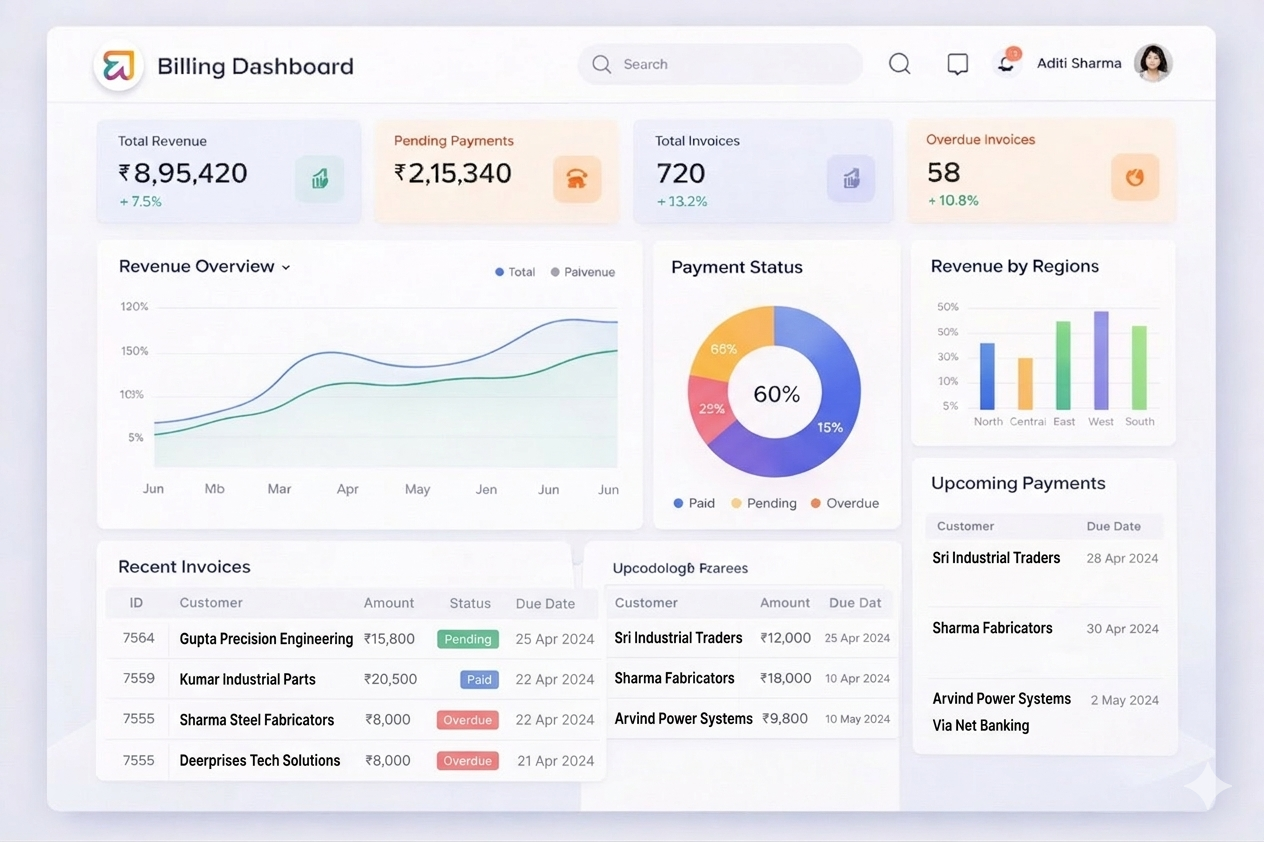
Task: Click the +10.8% change under Overdue Invoices
Action: click(953, 200)
